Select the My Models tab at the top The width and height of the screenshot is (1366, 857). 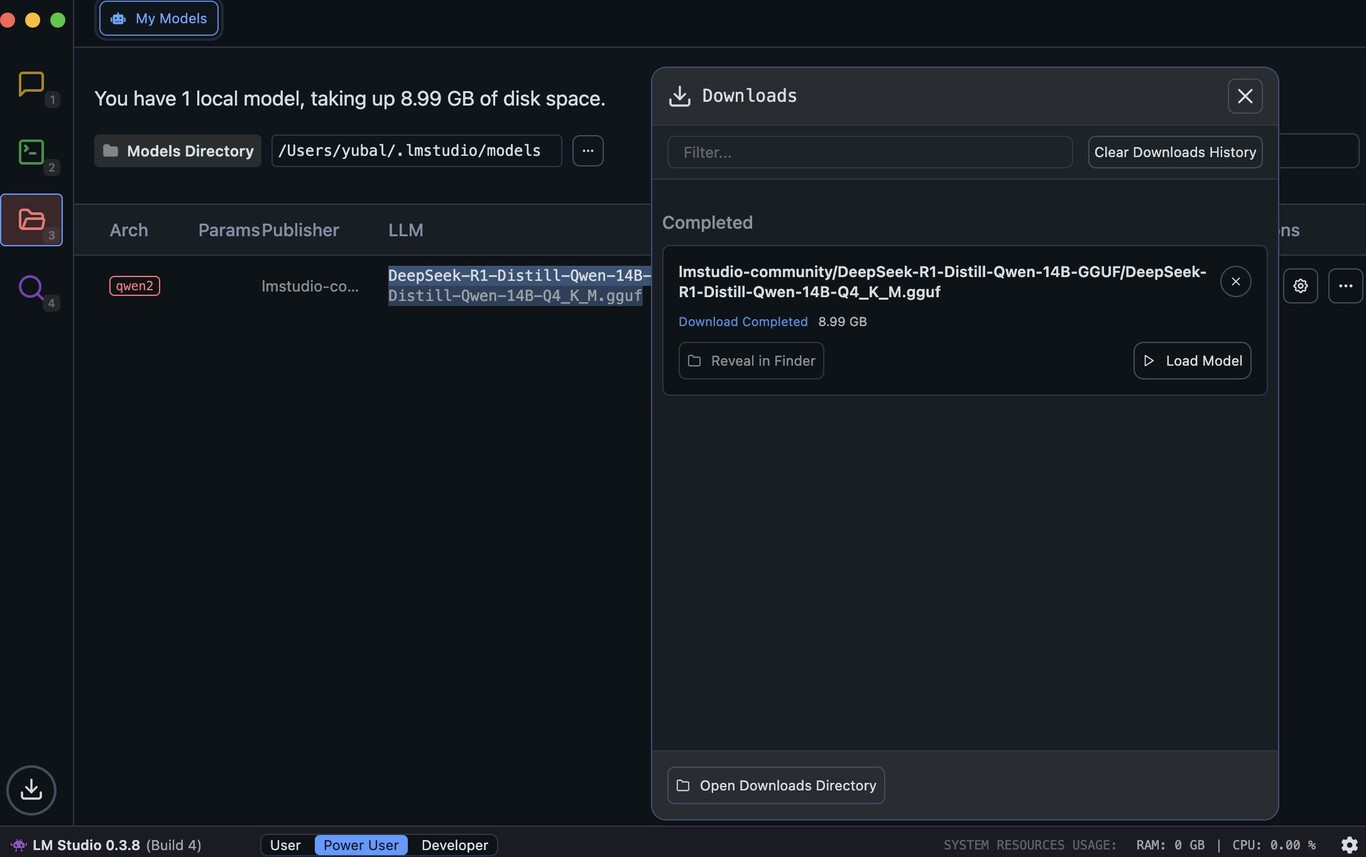click(158, 17)
